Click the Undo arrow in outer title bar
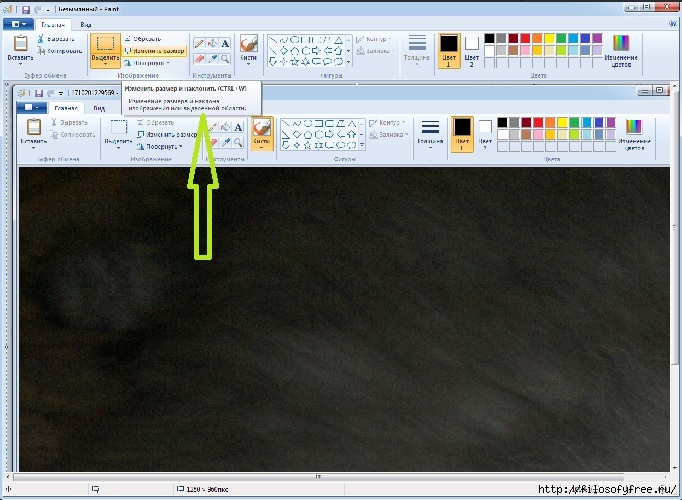Screen dimensions: 682x500 click(x=37, y=9)
